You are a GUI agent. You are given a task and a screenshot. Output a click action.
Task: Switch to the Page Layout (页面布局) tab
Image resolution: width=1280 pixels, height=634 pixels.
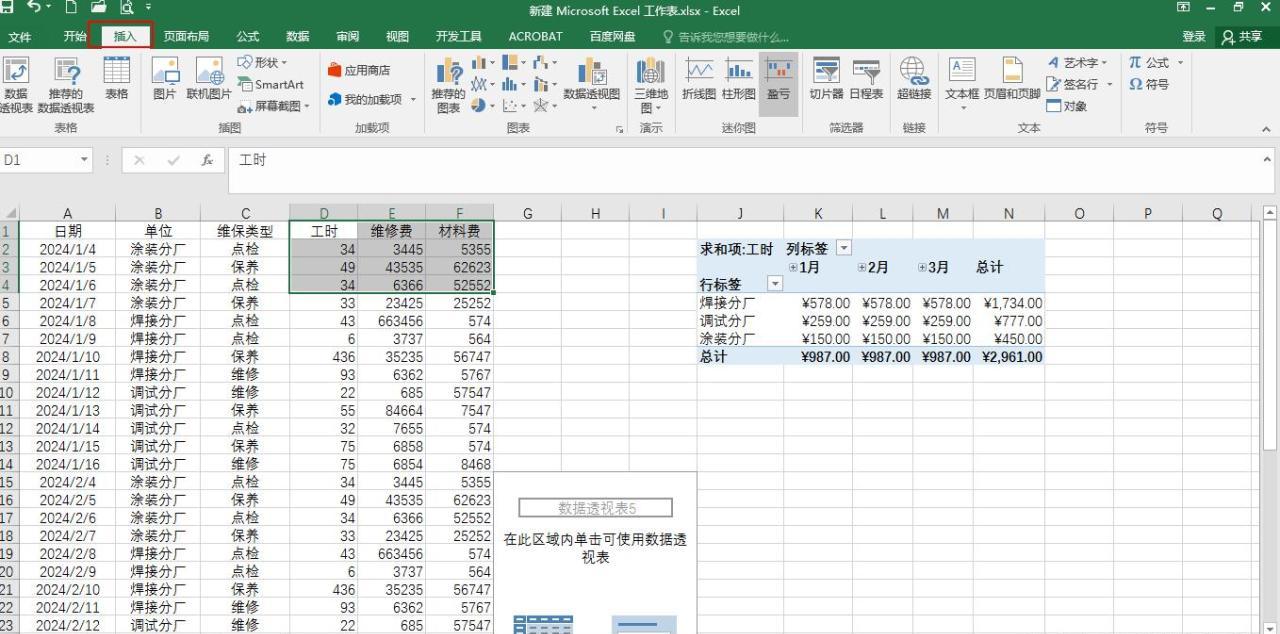tap(186, 37)
